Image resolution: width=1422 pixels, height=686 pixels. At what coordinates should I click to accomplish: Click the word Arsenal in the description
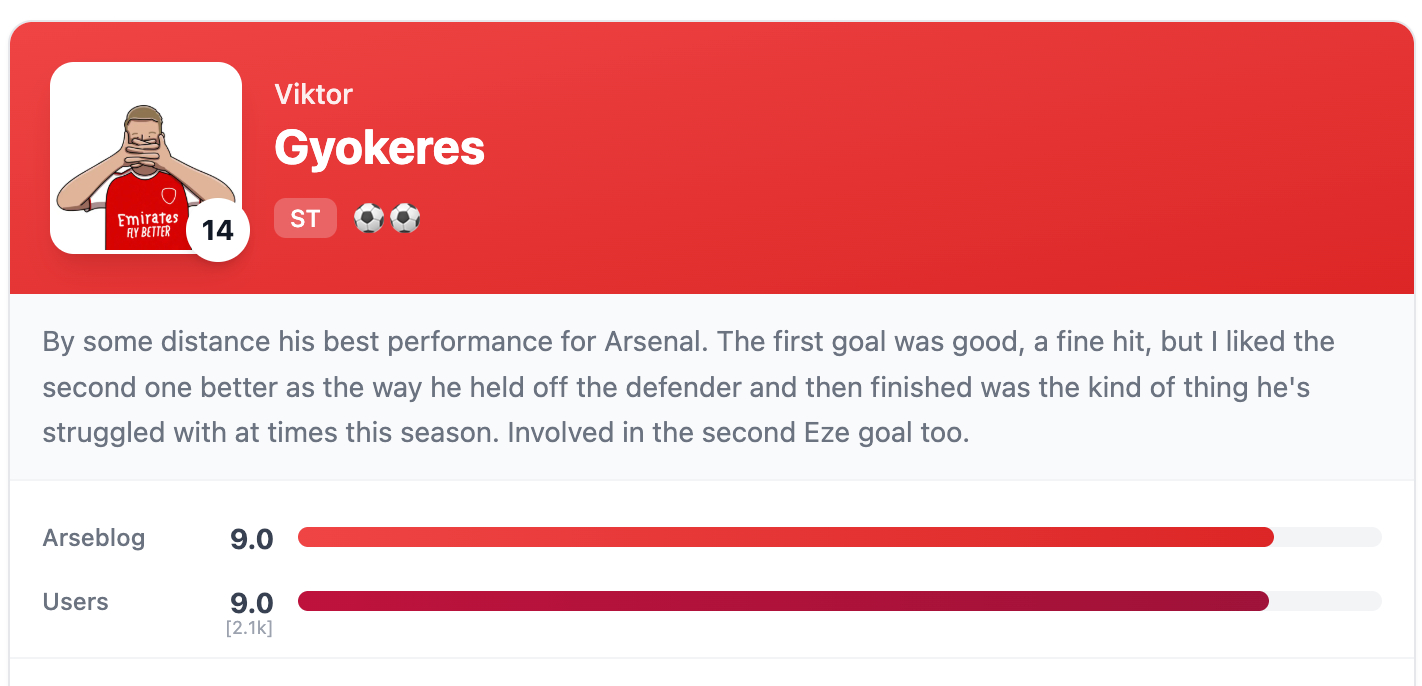[653, 342]
